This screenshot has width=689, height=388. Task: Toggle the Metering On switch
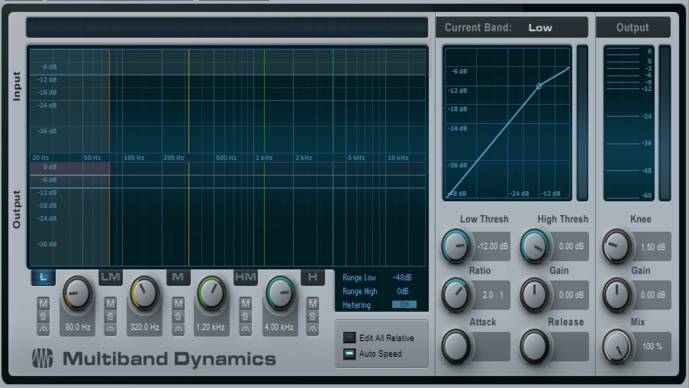tap(404, 305)
